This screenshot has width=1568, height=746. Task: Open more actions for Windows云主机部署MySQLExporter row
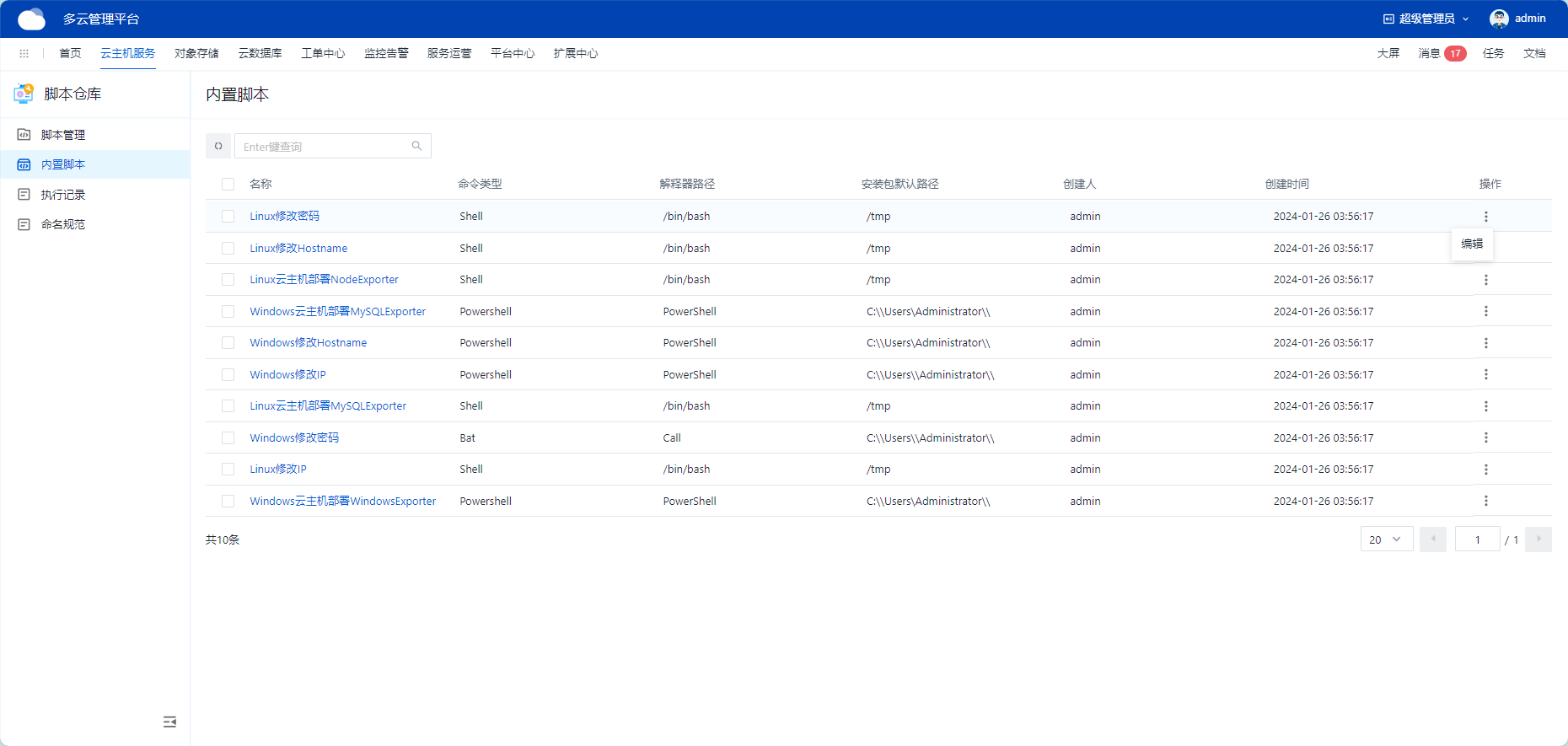(x=1486, y=311)
